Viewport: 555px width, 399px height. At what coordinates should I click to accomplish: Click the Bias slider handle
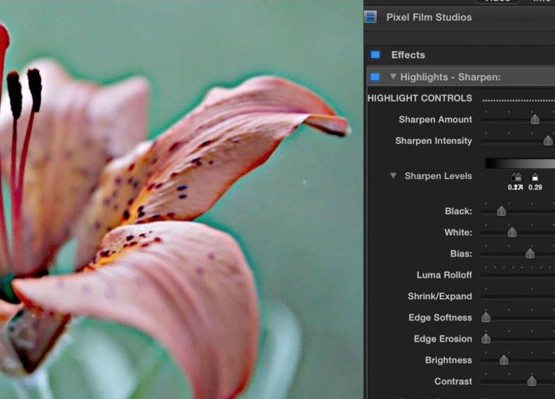pyautogui.click(x=530, y=254)
